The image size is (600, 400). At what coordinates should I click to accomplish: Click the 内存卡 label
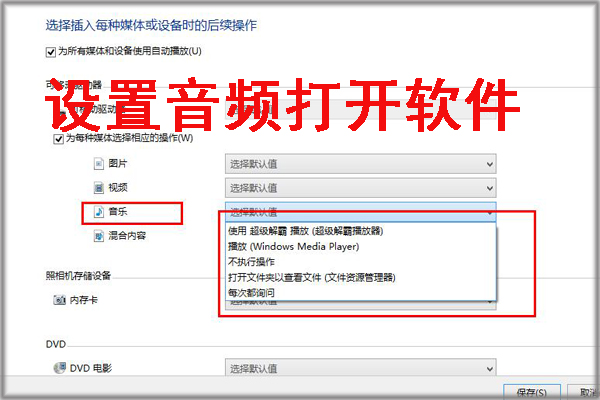(x=83, y=300)
